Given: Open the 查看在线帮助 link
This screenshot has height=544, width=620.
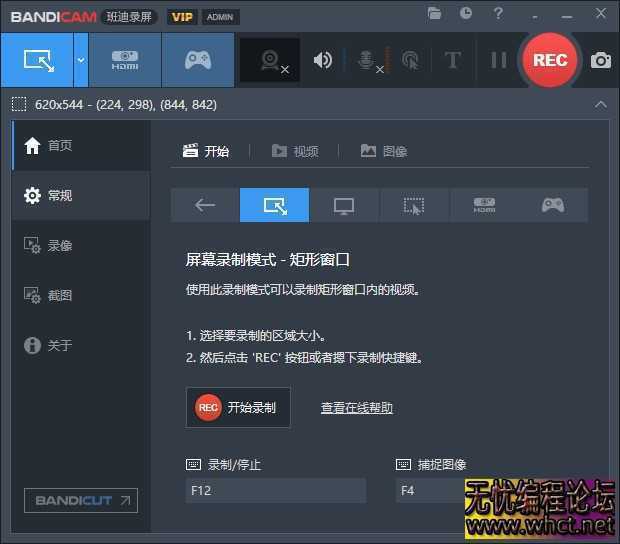Looking at the screenshot, I should point(356,408).
